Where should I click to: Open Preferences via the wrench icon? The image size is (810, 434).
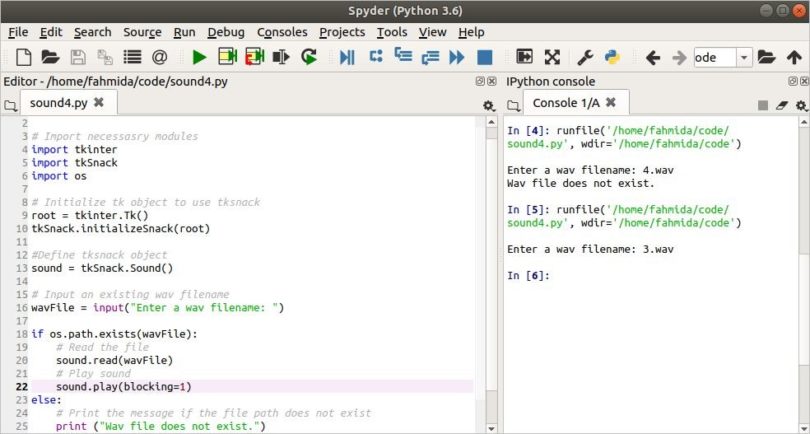586,57
